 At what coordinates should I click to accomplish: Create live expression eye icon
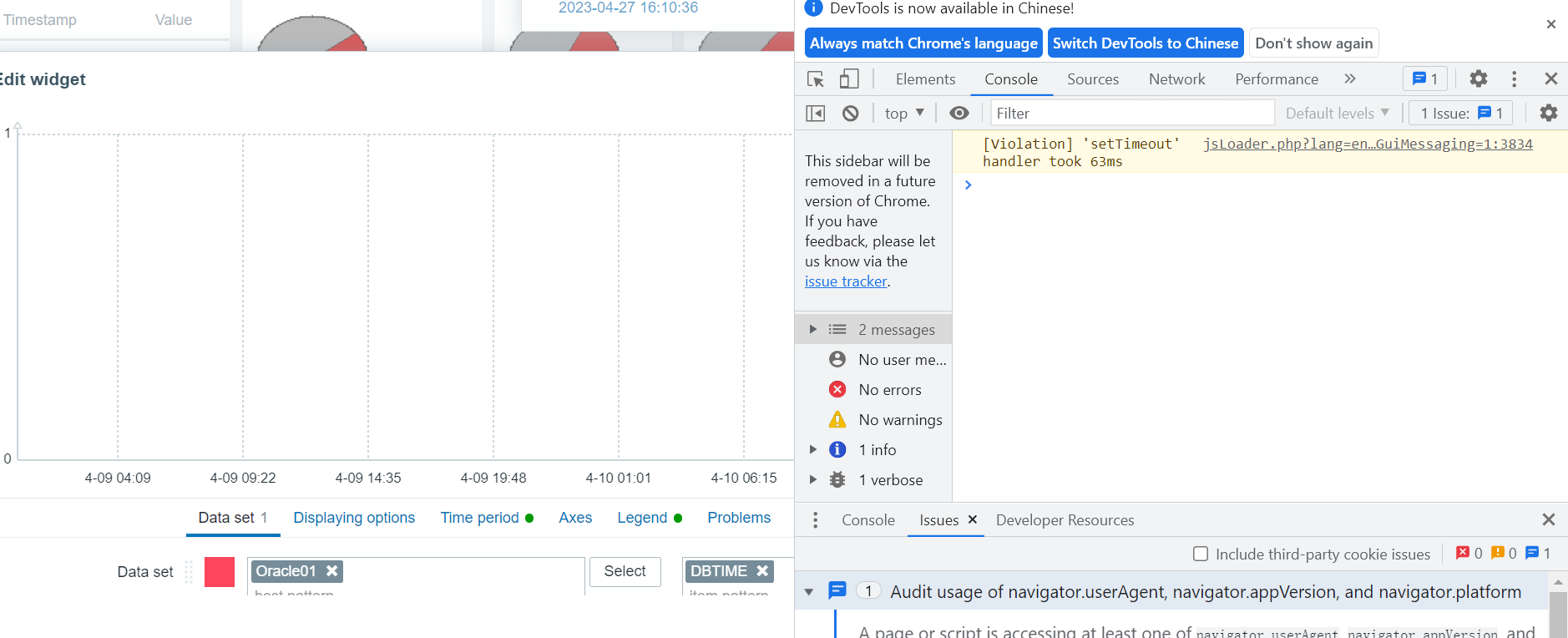tap(959, 113)
